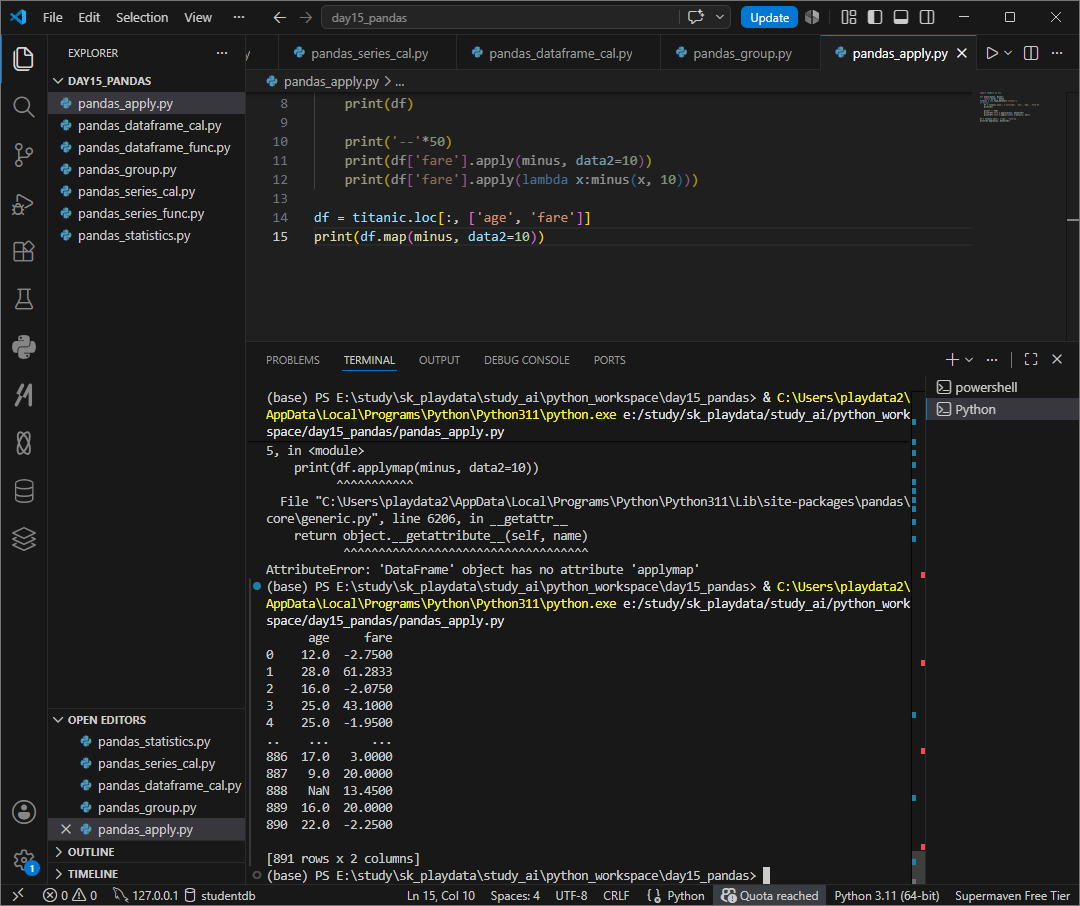The height and width of the screenshot is (906, 1080).
Task: Close the terminal panel
Action: click(x=1057, y=360)
